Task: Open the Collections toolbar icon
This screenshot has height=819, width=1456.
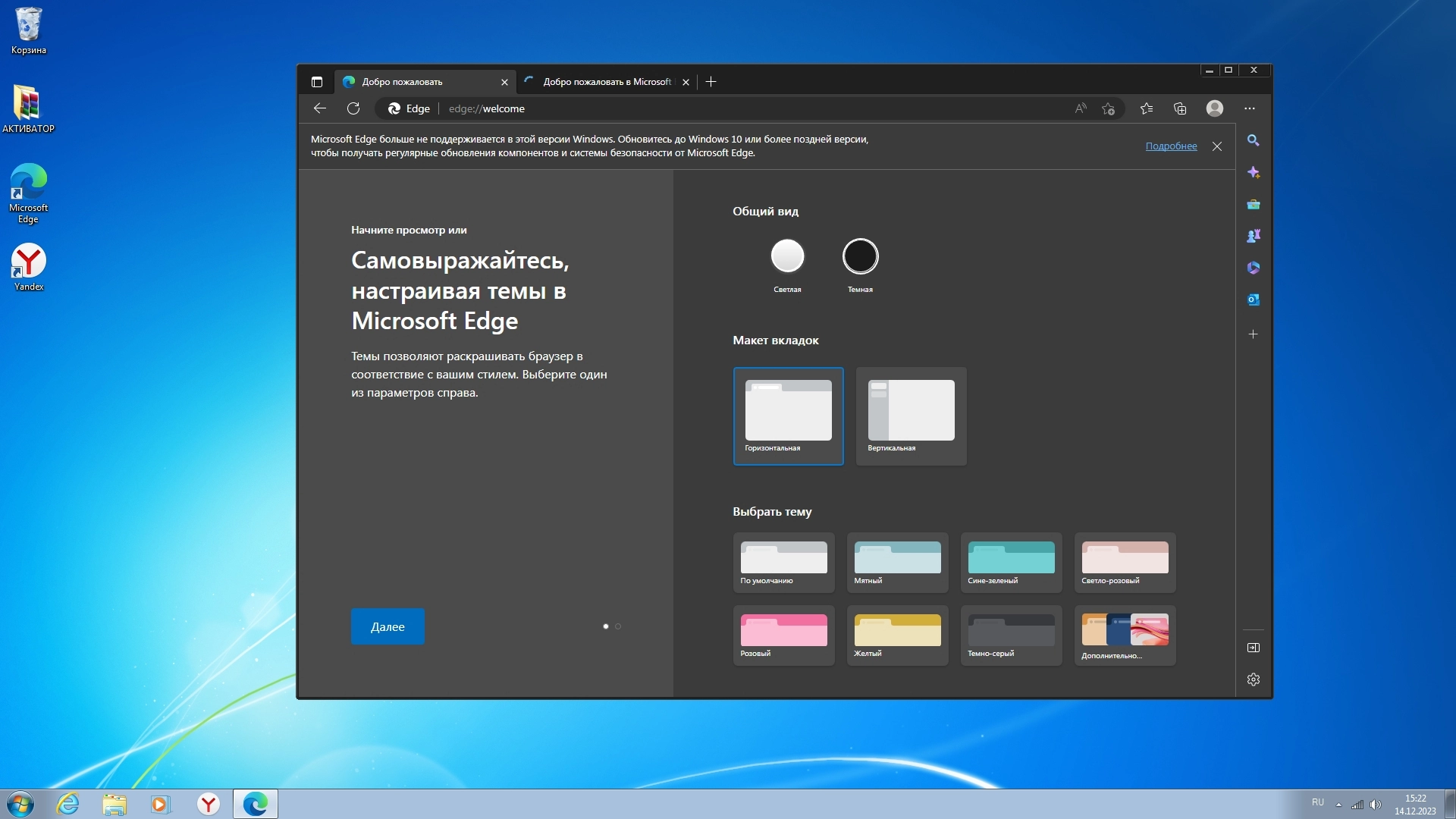Action: click(1180, 108)
